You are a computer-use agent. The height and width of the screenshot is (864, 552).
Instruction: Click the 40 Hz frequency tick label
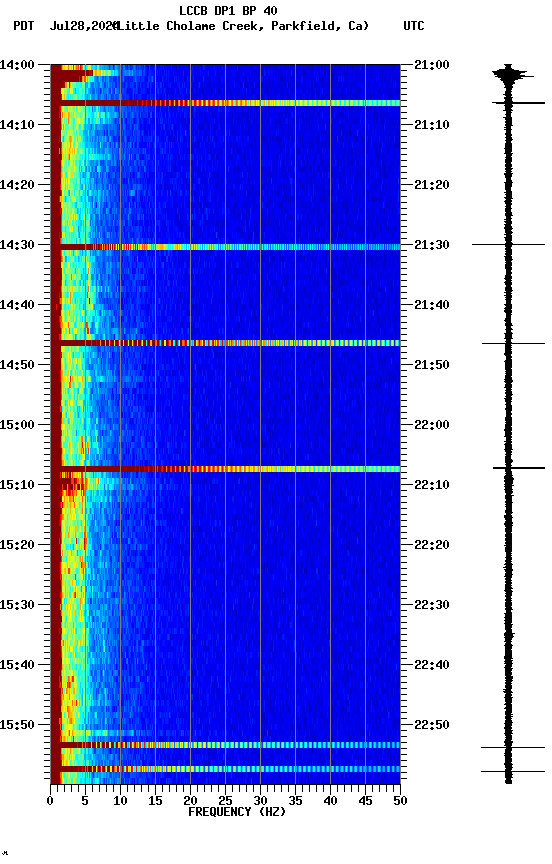(331, 801)
